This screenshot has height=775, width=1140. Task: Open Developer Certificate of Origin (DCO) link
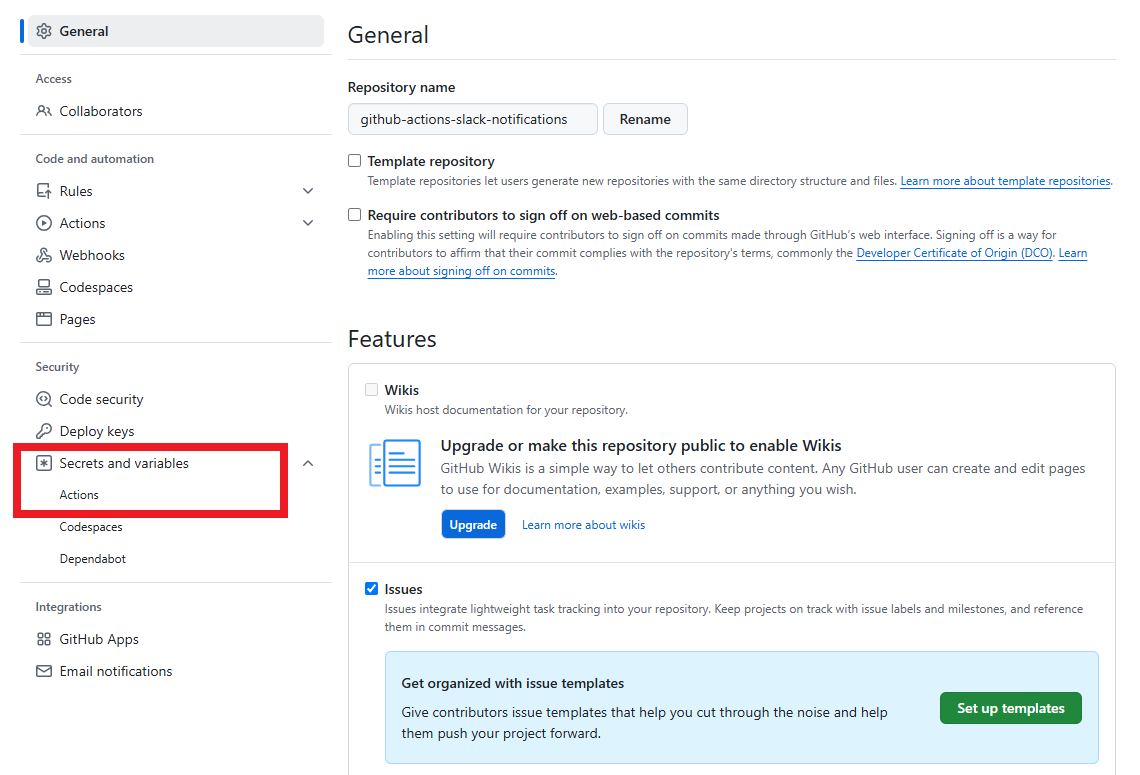(955, 253)
